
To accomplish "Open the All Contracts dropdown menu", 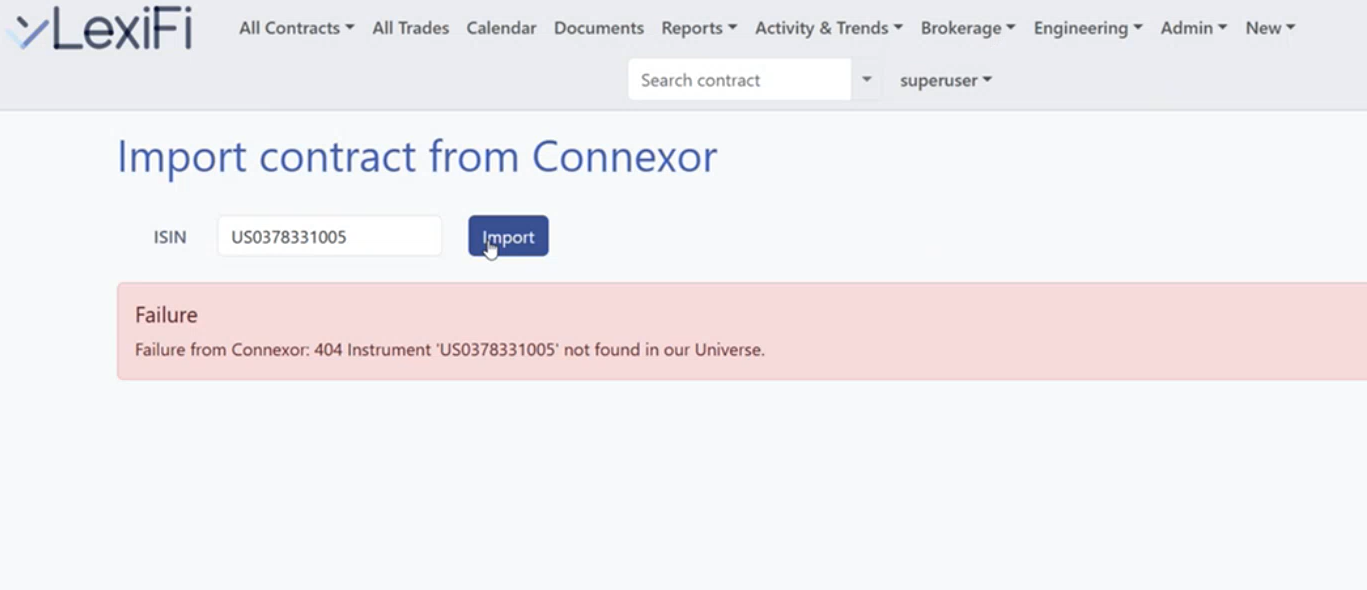I will (296, 28).
